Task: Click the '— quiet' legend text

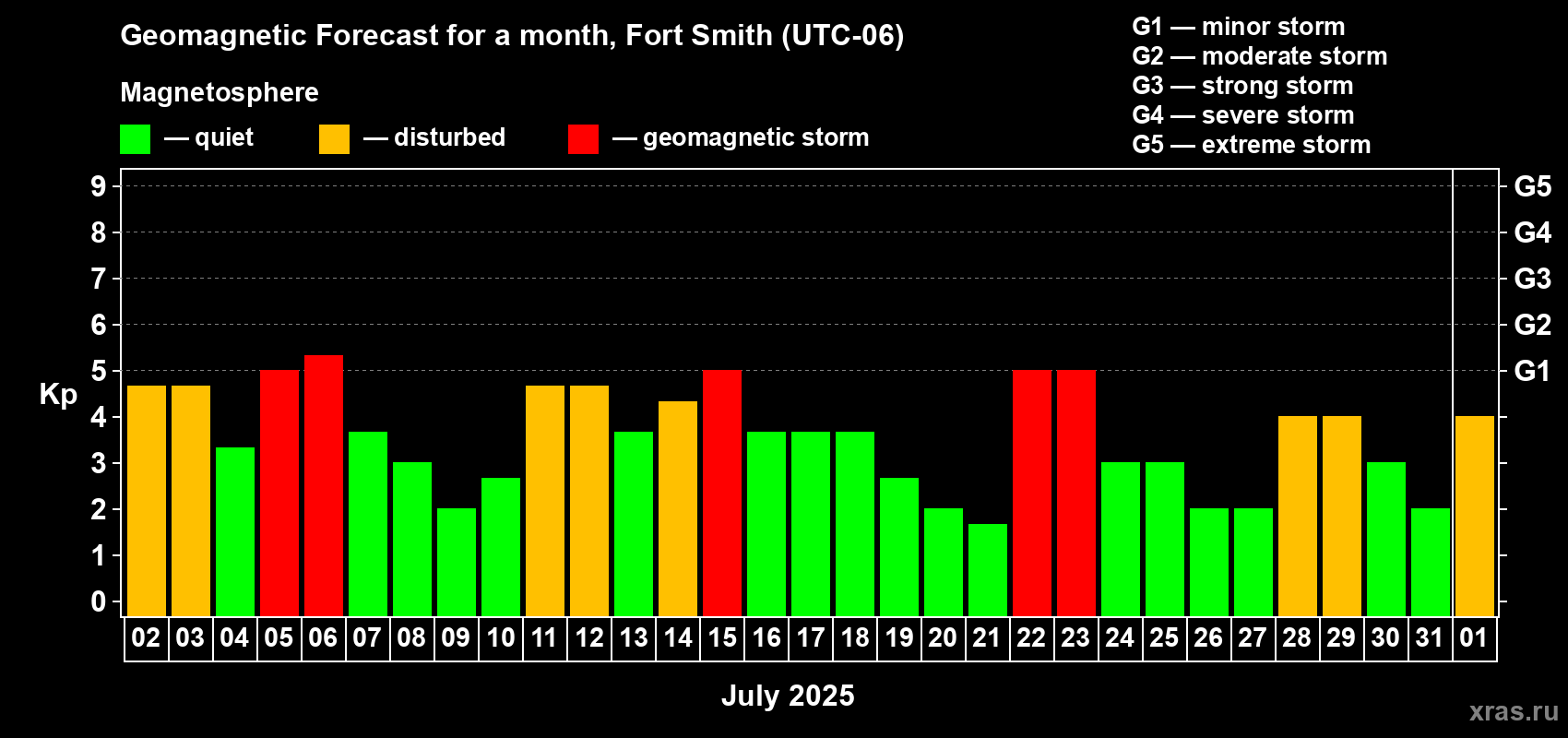Action: click(208, 137)
